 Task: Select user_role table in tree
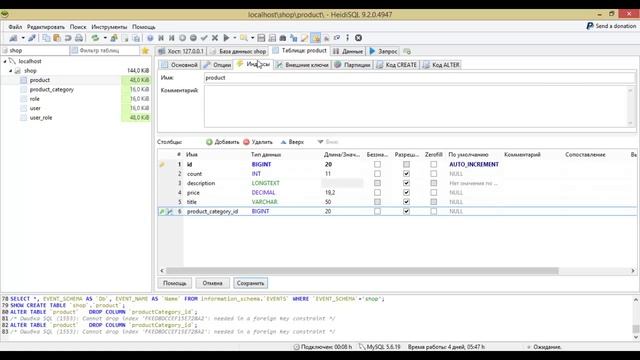point(41,118)
